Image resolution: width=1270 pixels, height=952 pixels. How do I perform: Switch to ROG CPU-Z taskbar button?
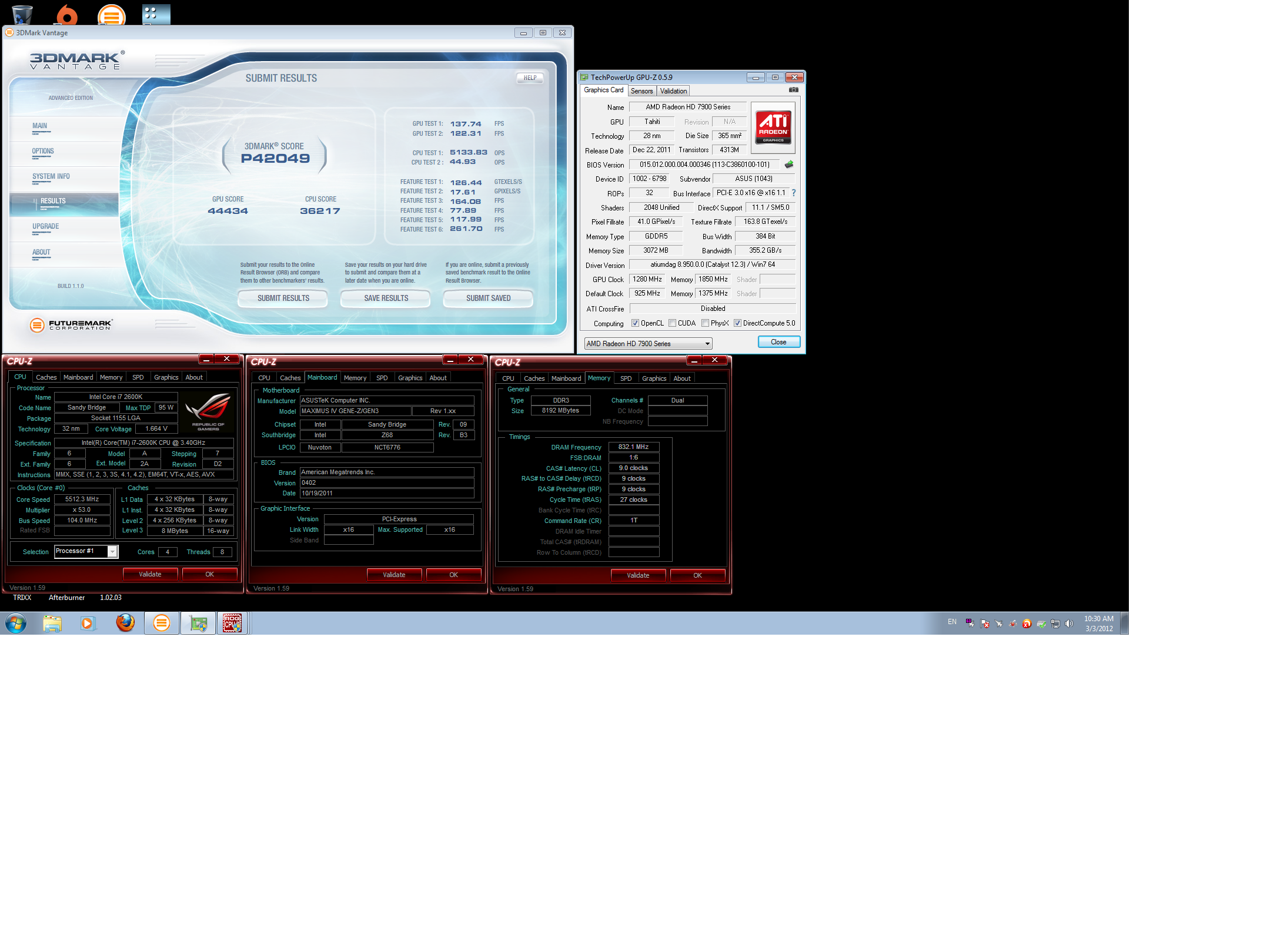pos(233,623)
